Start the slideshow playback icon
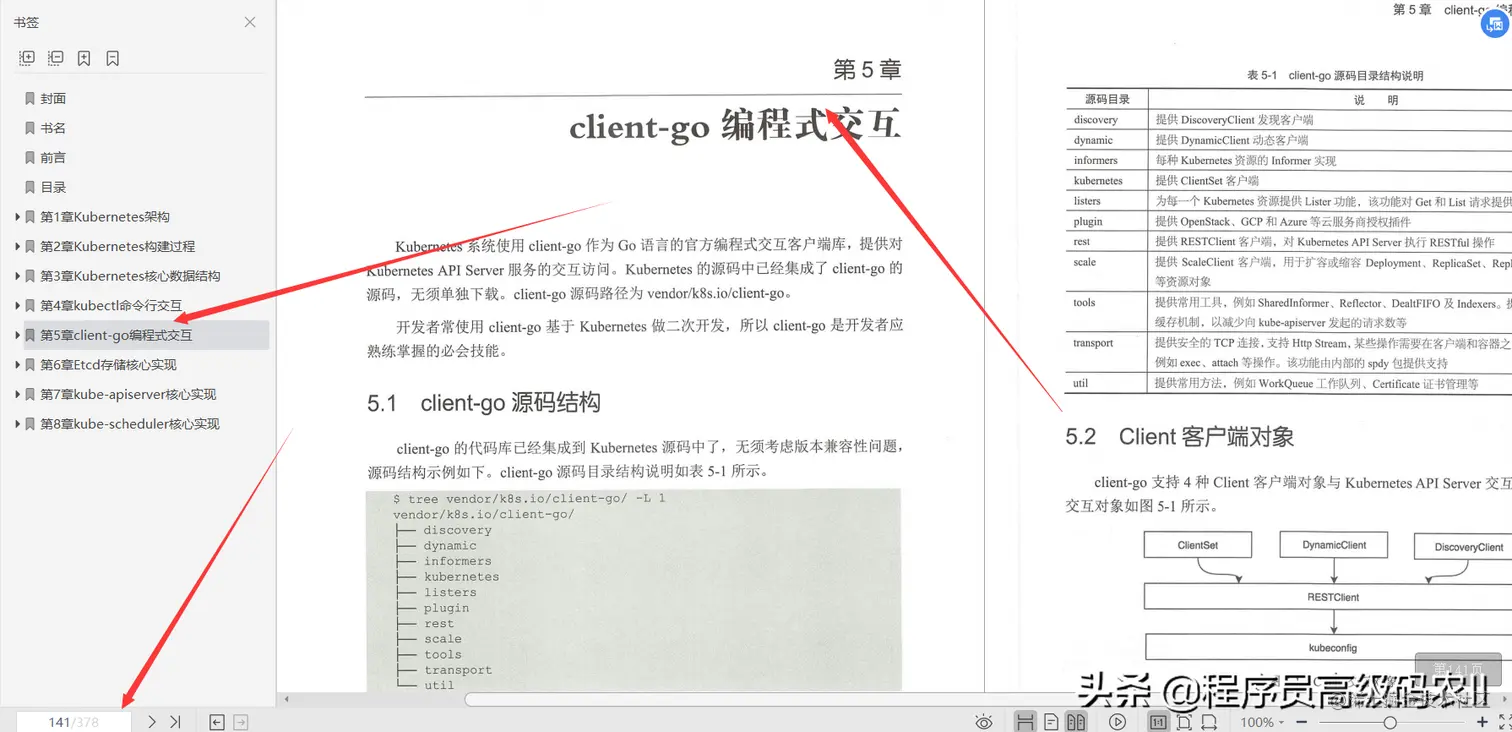 (x=1118, y=721)
